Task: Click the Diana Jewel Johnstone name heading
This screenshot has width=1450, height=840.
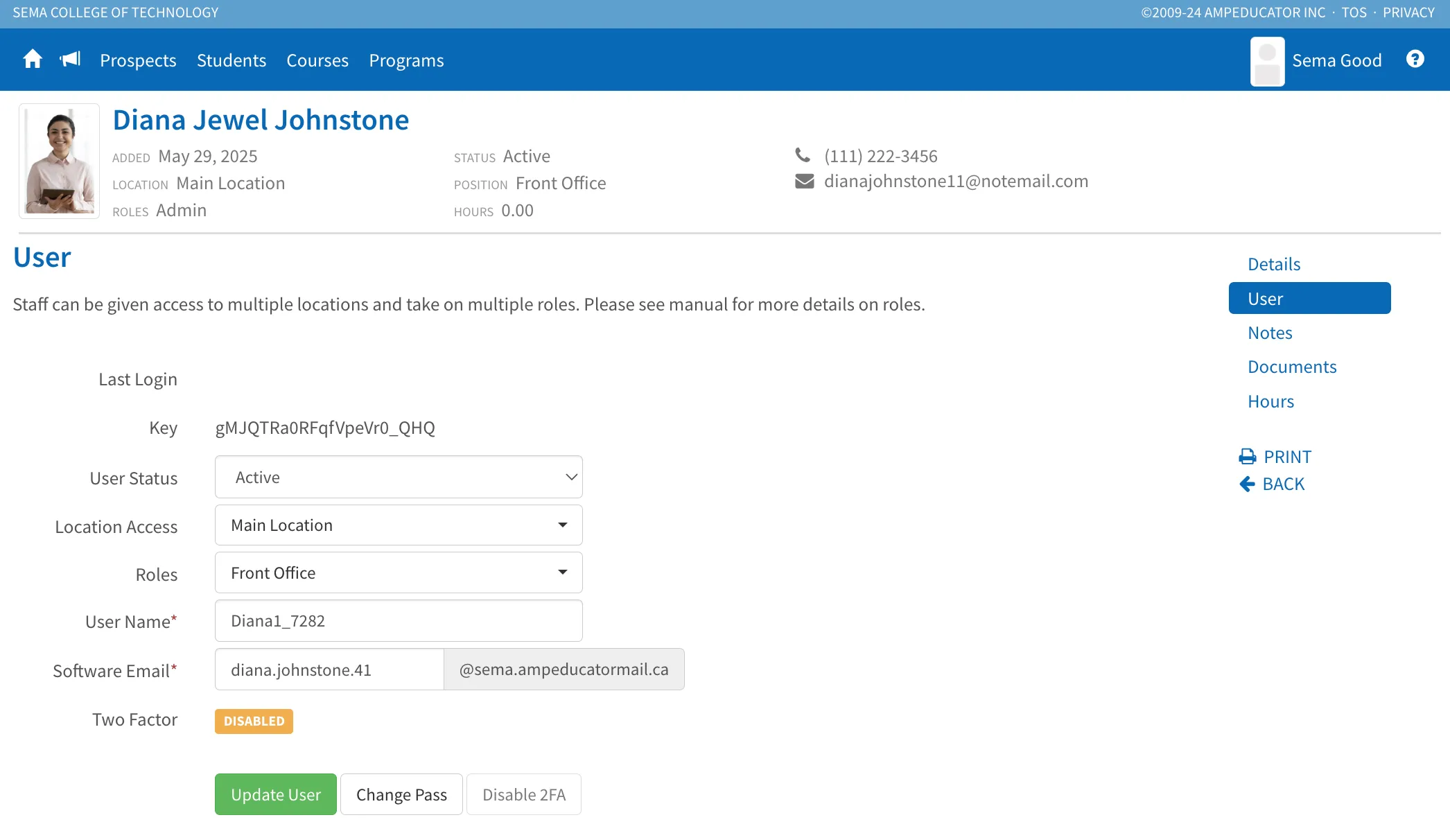Action: (x=261, y=120)
